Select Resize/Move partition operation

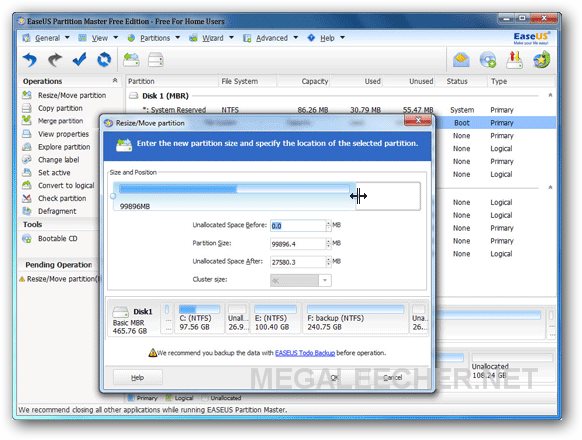coord(72,95)
